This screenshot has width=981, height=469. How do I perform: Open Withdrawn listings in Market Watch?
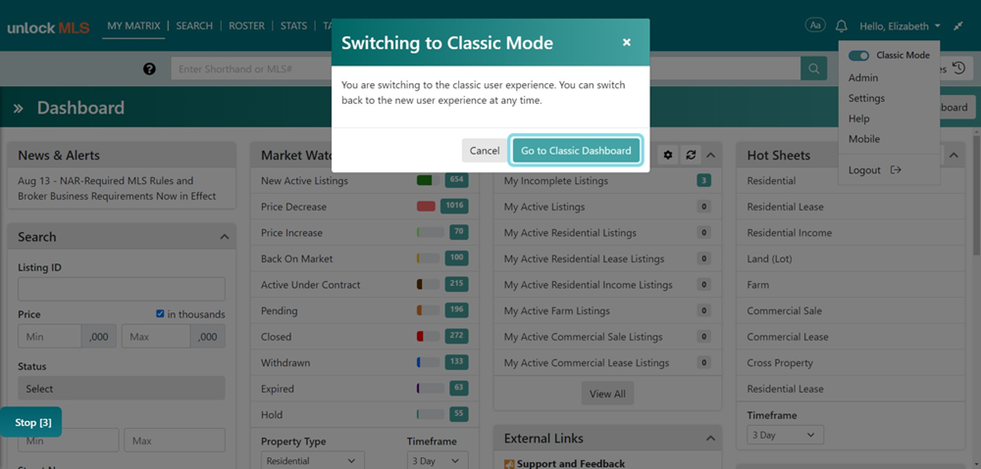285,362
